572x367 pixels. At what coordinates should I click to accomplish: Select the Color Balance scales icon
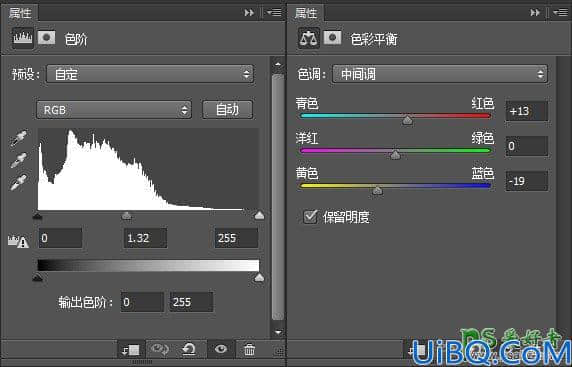(x=309, y=38)
